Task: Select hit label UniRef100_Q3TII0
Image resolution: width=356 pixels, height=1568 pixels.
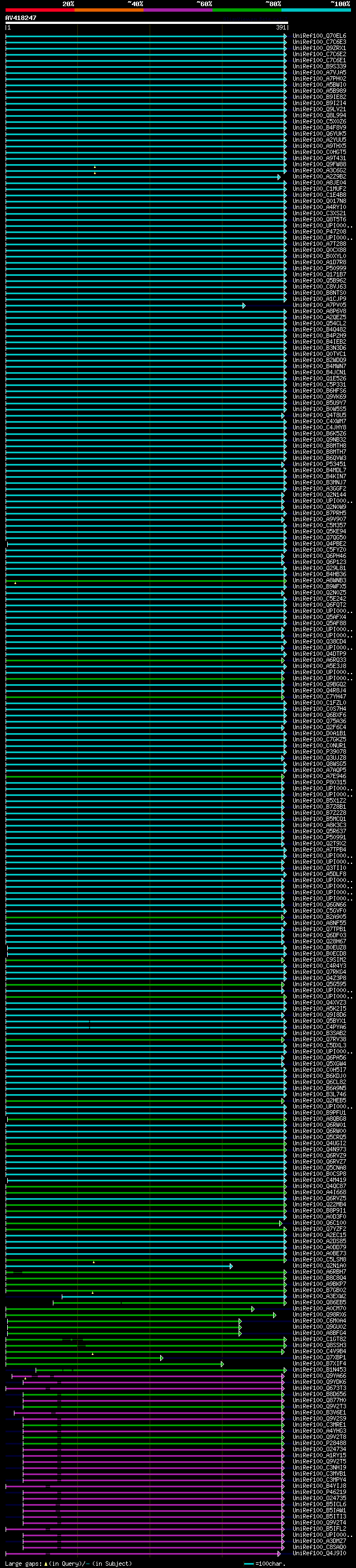Action: pos(319,868)
